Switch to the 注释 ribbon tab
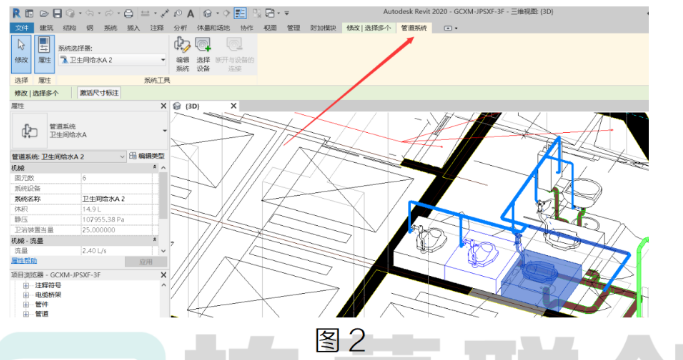The image size is (683, 360). click(x=157, y=28)
